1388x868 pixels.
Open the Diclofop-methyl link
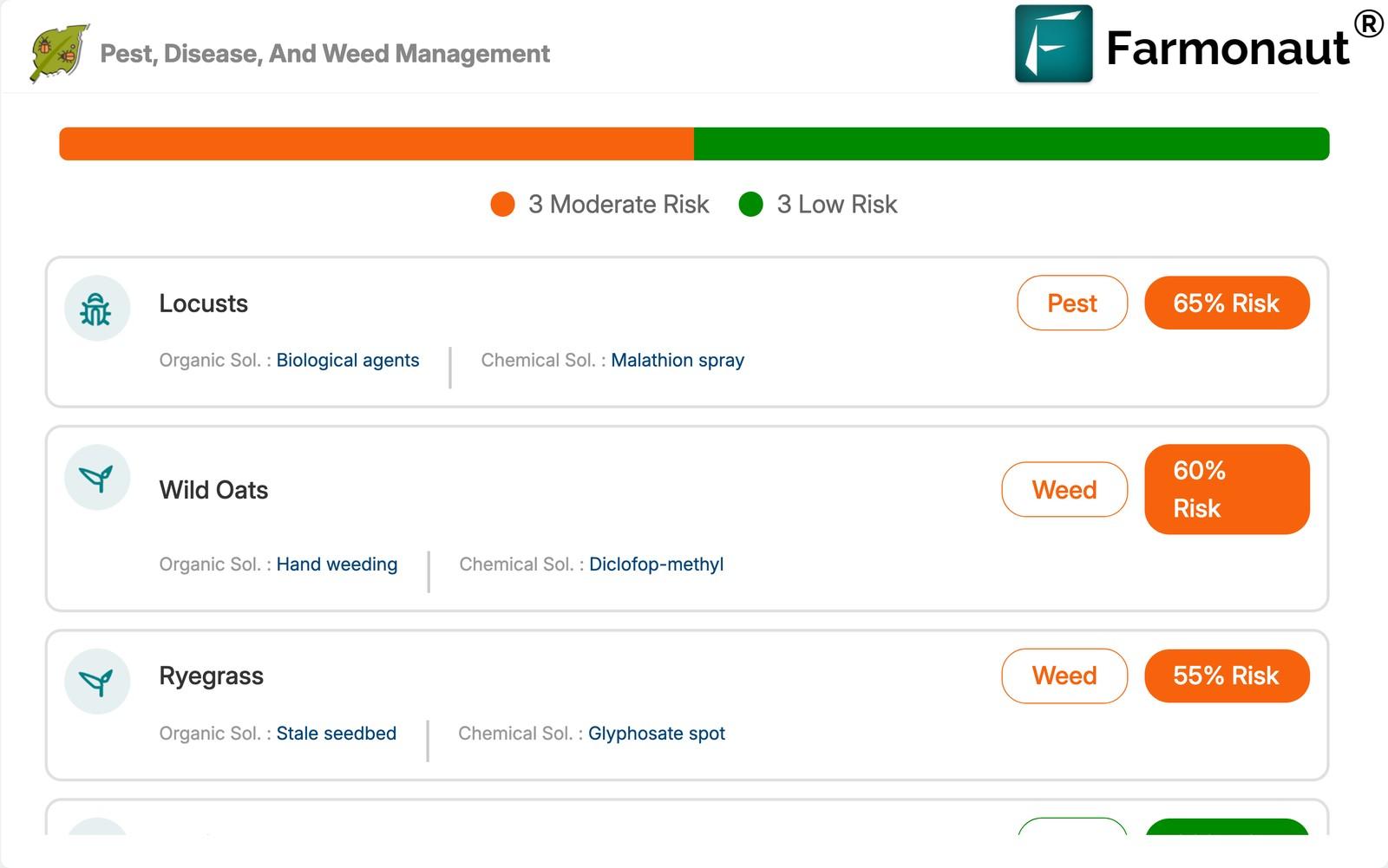pyautogui.click(x=656, y=565)
